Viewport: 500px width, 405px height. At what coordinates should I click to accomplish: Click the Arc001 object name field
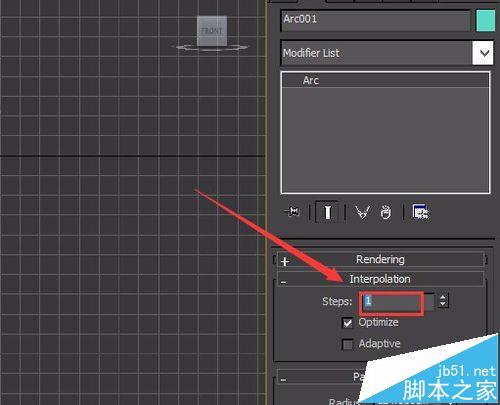point(376,21)
